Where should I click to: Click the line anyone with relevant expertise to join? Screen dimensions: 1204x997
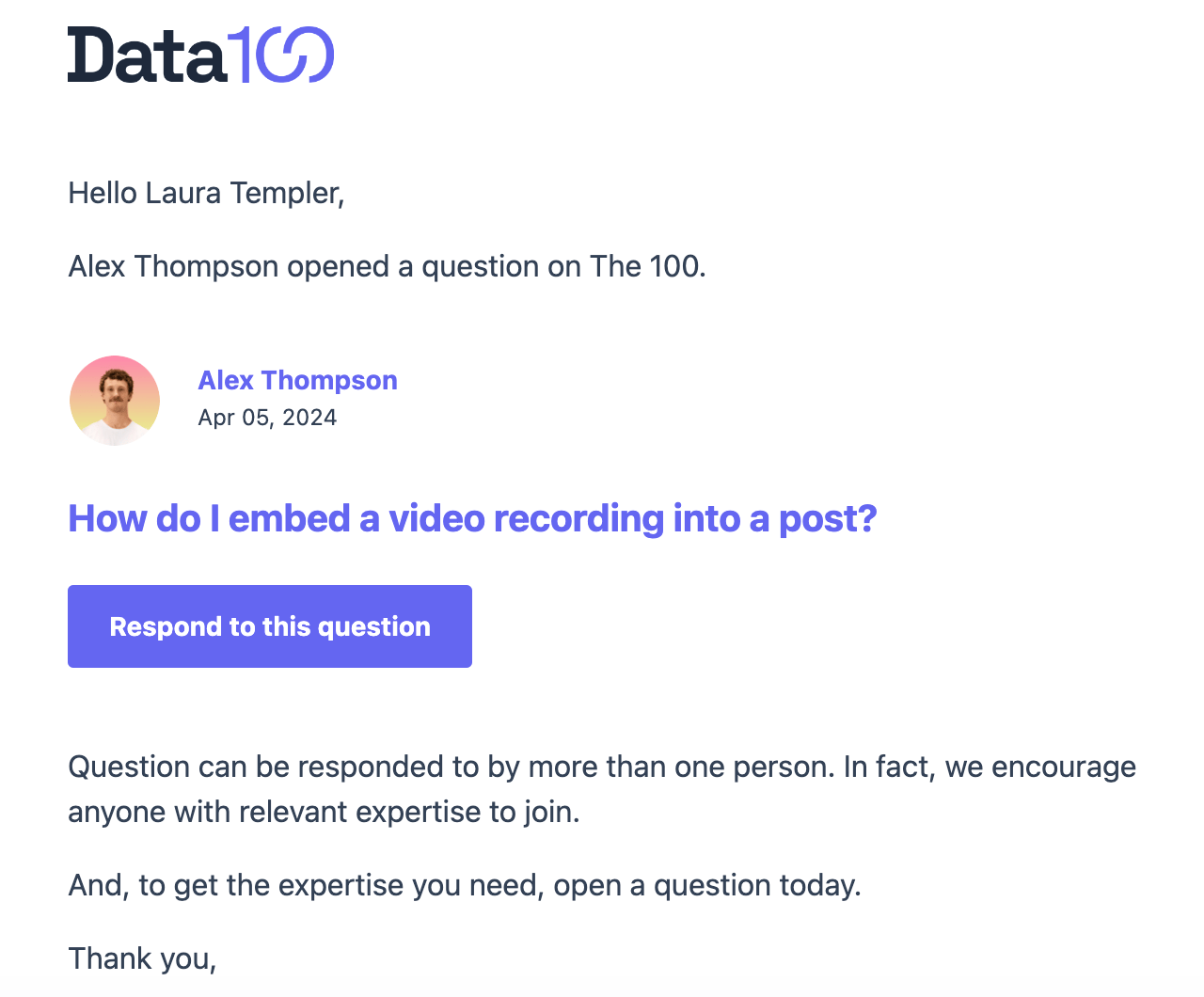coord(324,812)
